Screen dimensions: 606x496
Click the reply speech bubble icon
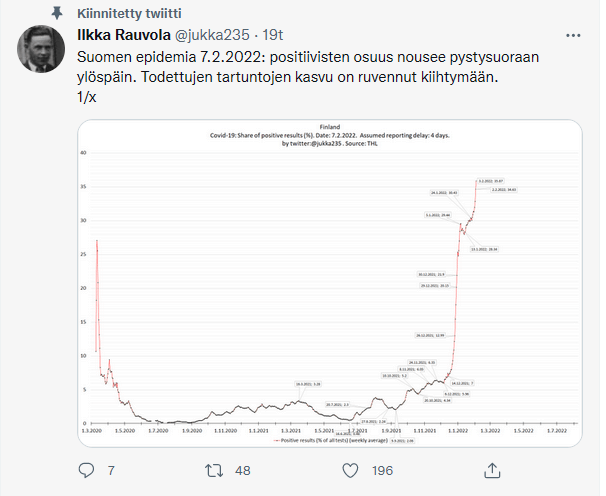point(87,469)
